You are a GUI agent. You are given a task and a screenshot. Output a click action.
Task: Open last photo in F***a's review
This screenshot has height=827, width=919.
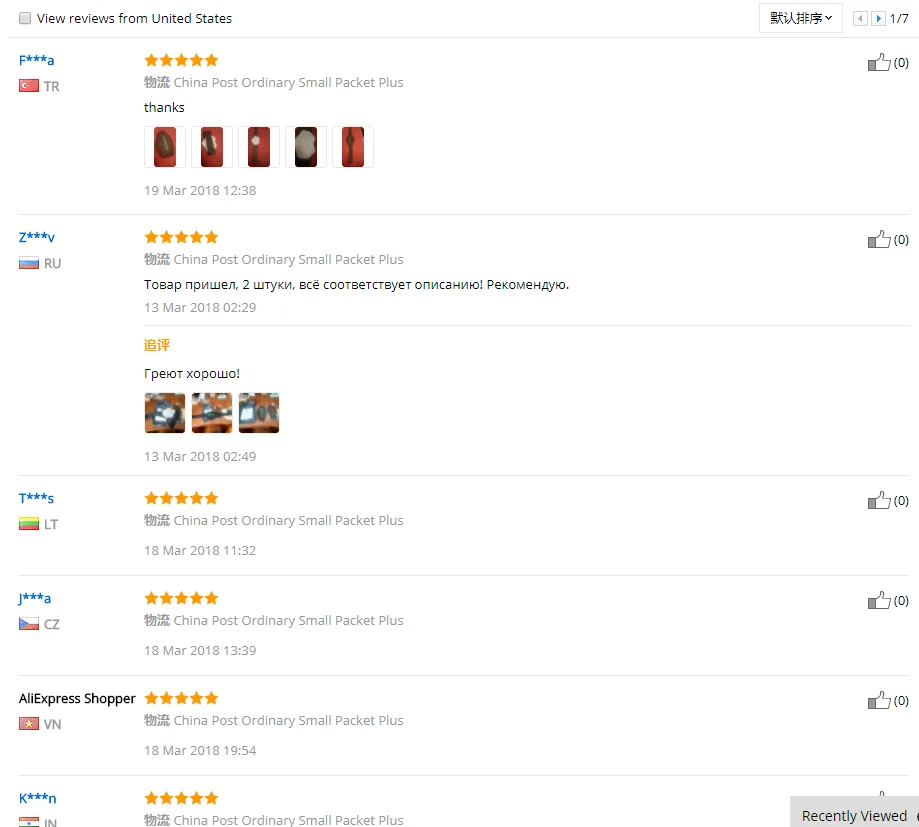coord(353,147)
